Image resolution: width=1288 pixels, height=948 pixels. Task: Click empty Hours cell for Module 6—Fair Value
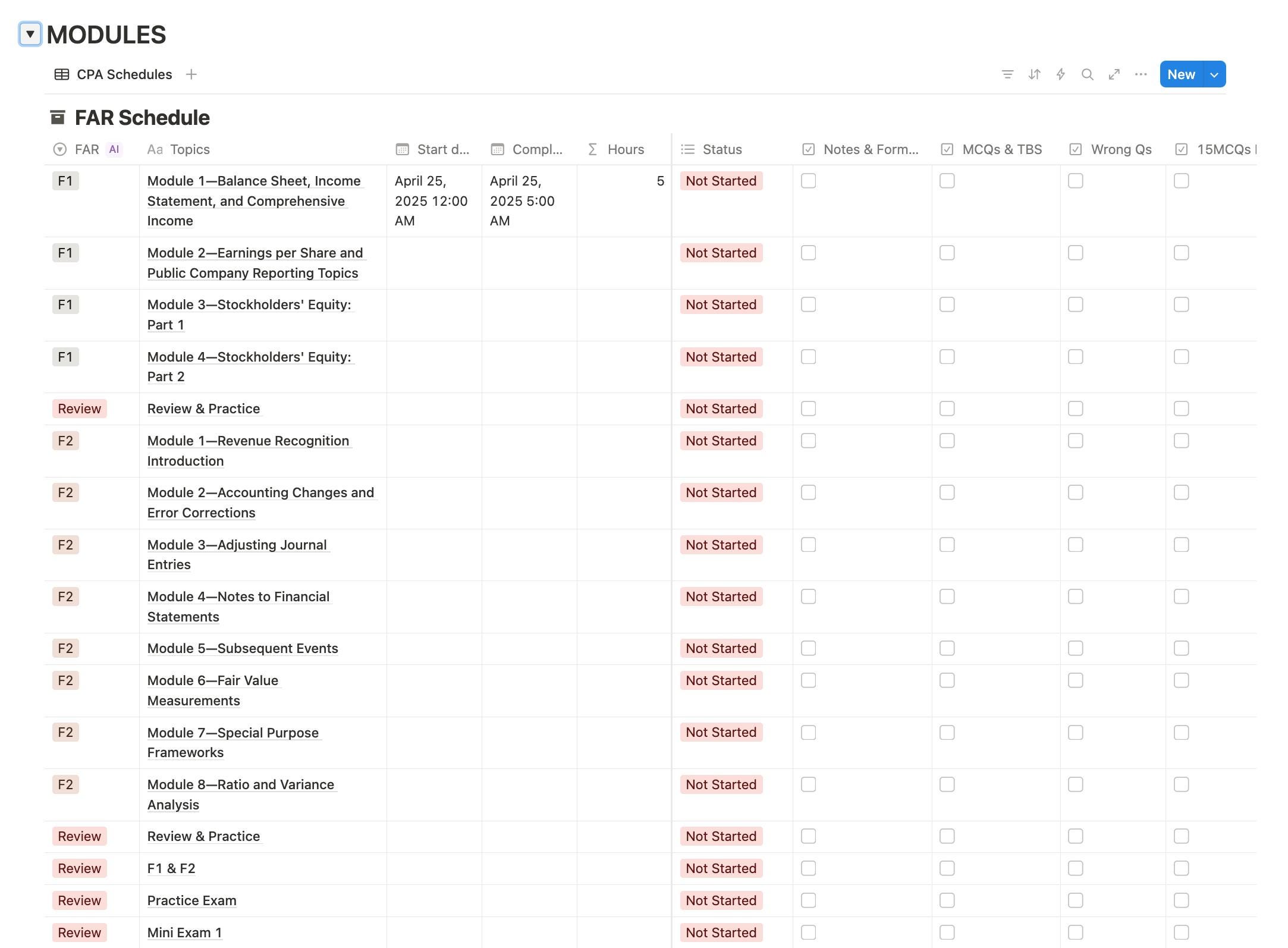(624, 690)
